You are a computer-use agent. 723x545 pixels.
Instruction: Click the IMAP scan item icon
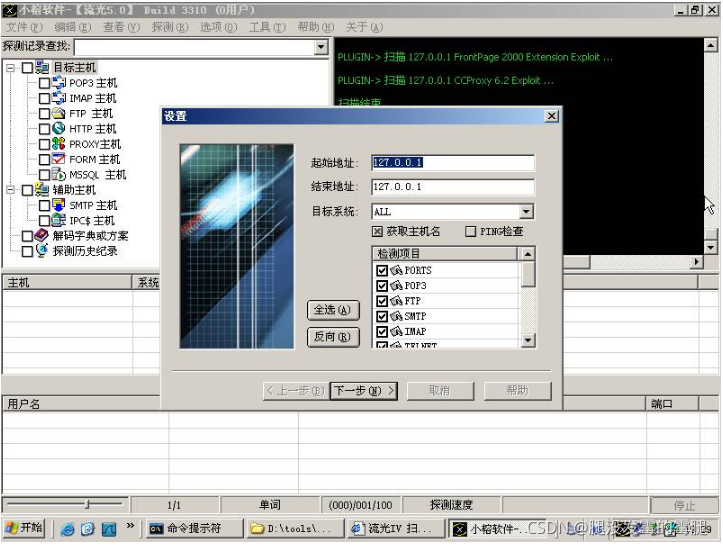tap(396, 332)
